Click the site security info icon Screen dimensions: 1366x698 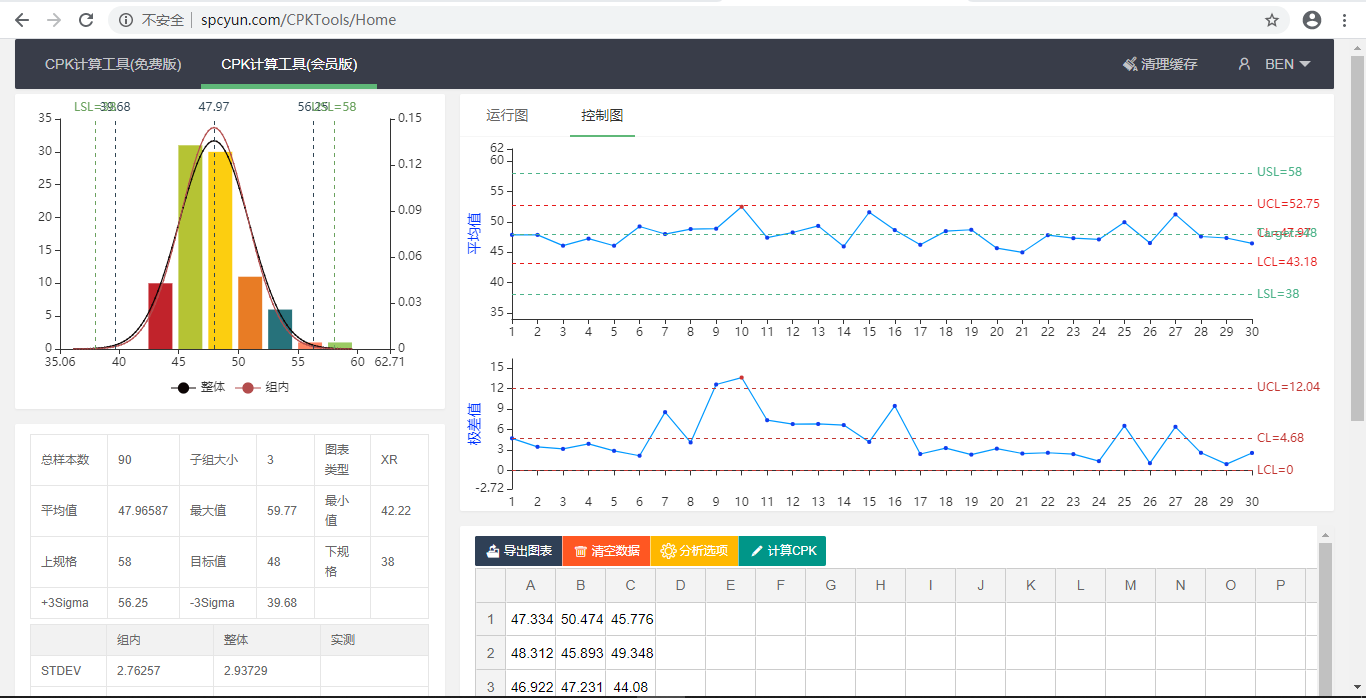(x=126, y=20)
